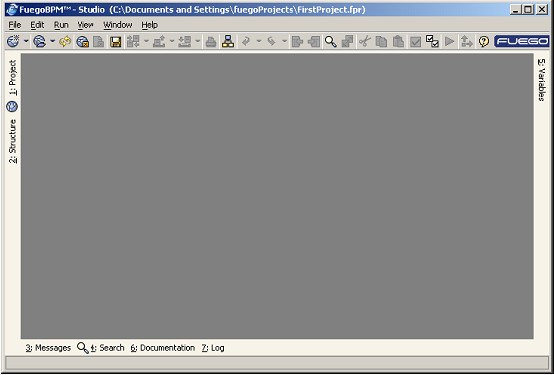Screen dimensions: 554x375
Task: Open the 5: Variables side panel
Action: pos(541,80)
